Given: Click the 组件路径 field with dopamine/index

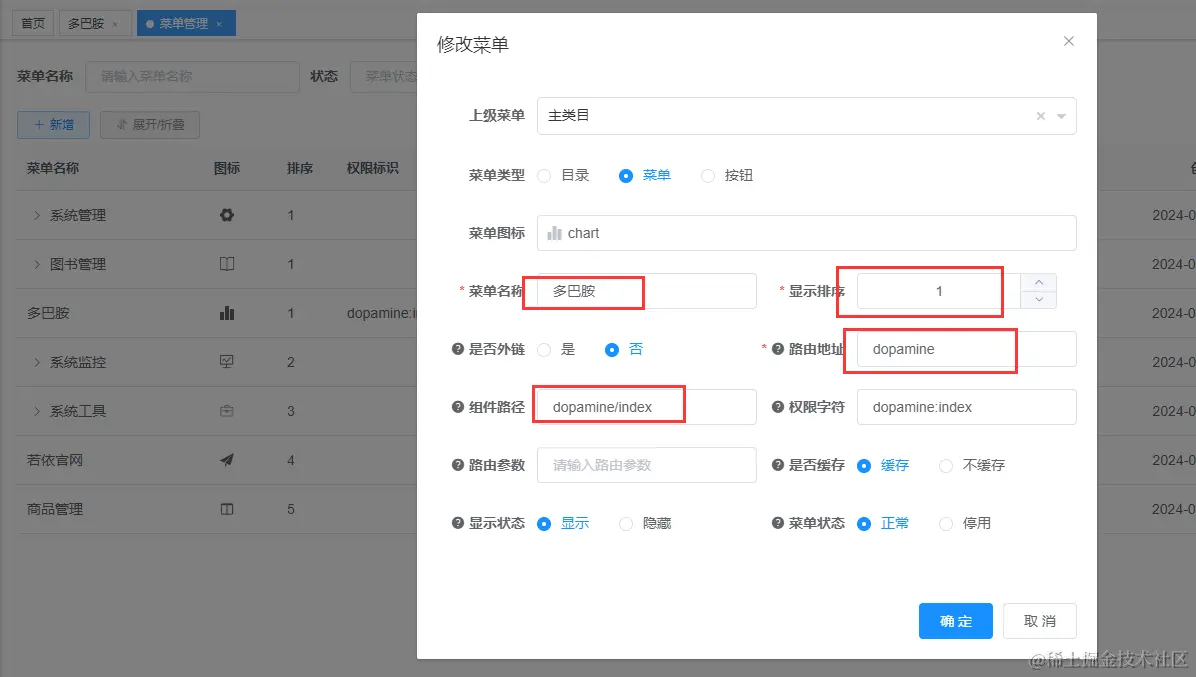Looking at the screenshot, I should point(647,407).
